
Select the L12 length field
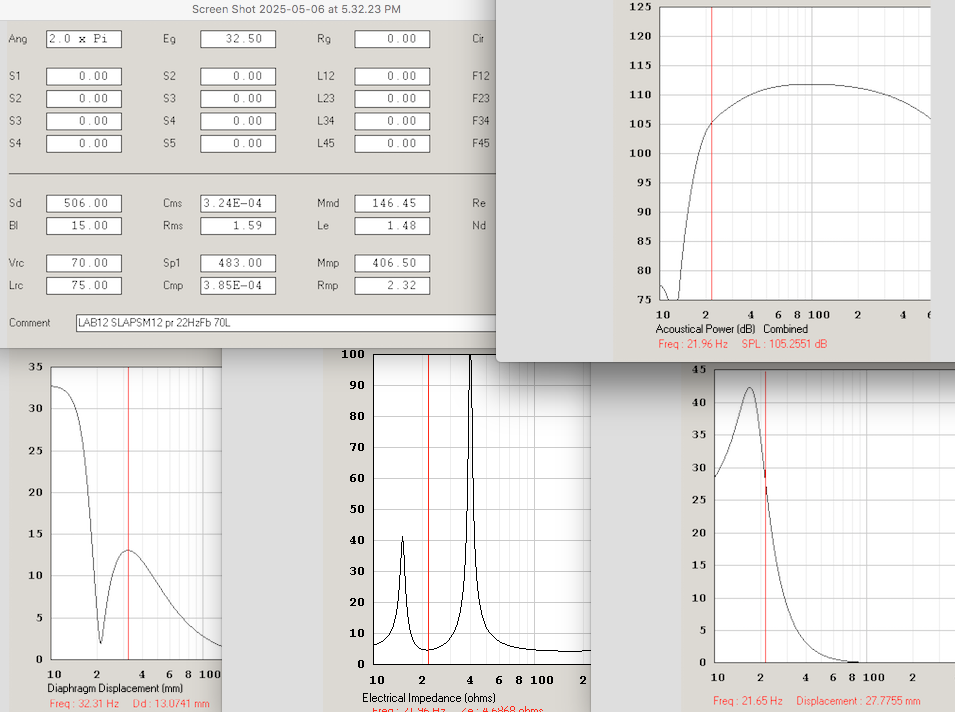pyautogui.click(x=392, y=76)
